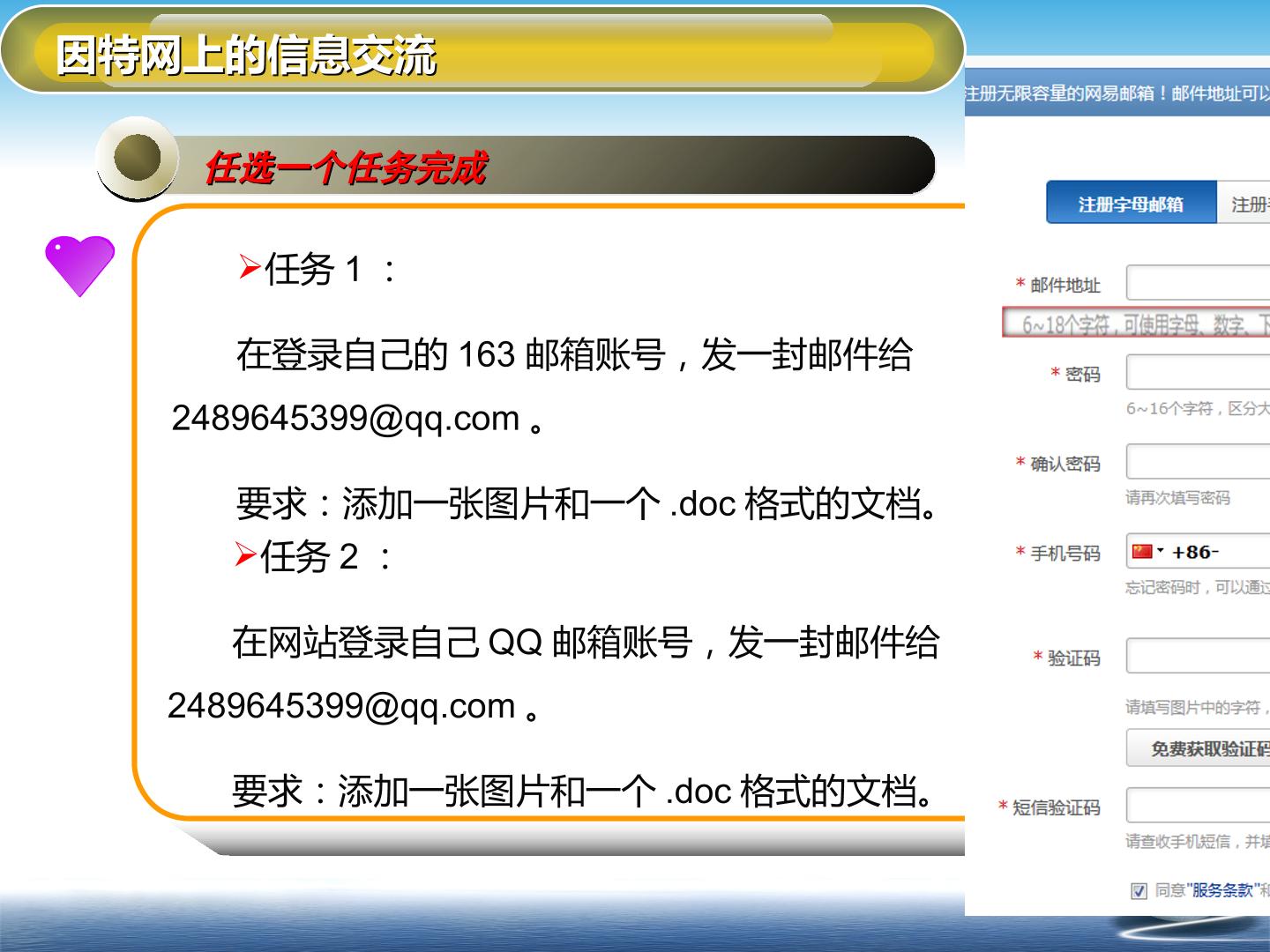The width and height of the screenshot is (1270, 952).
Task: Focus the 邮件地址 input field
Action: click(1199, 284)
